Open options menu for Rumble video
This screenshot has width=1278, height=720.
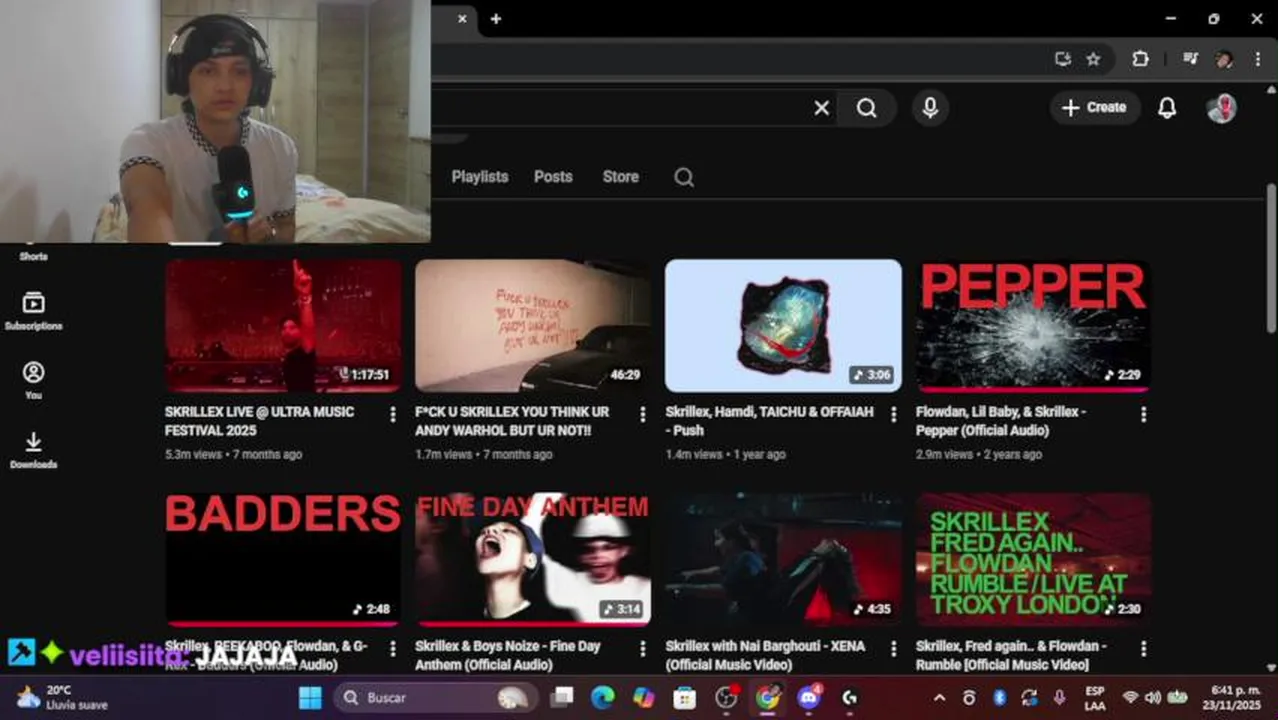(1143, 649)
